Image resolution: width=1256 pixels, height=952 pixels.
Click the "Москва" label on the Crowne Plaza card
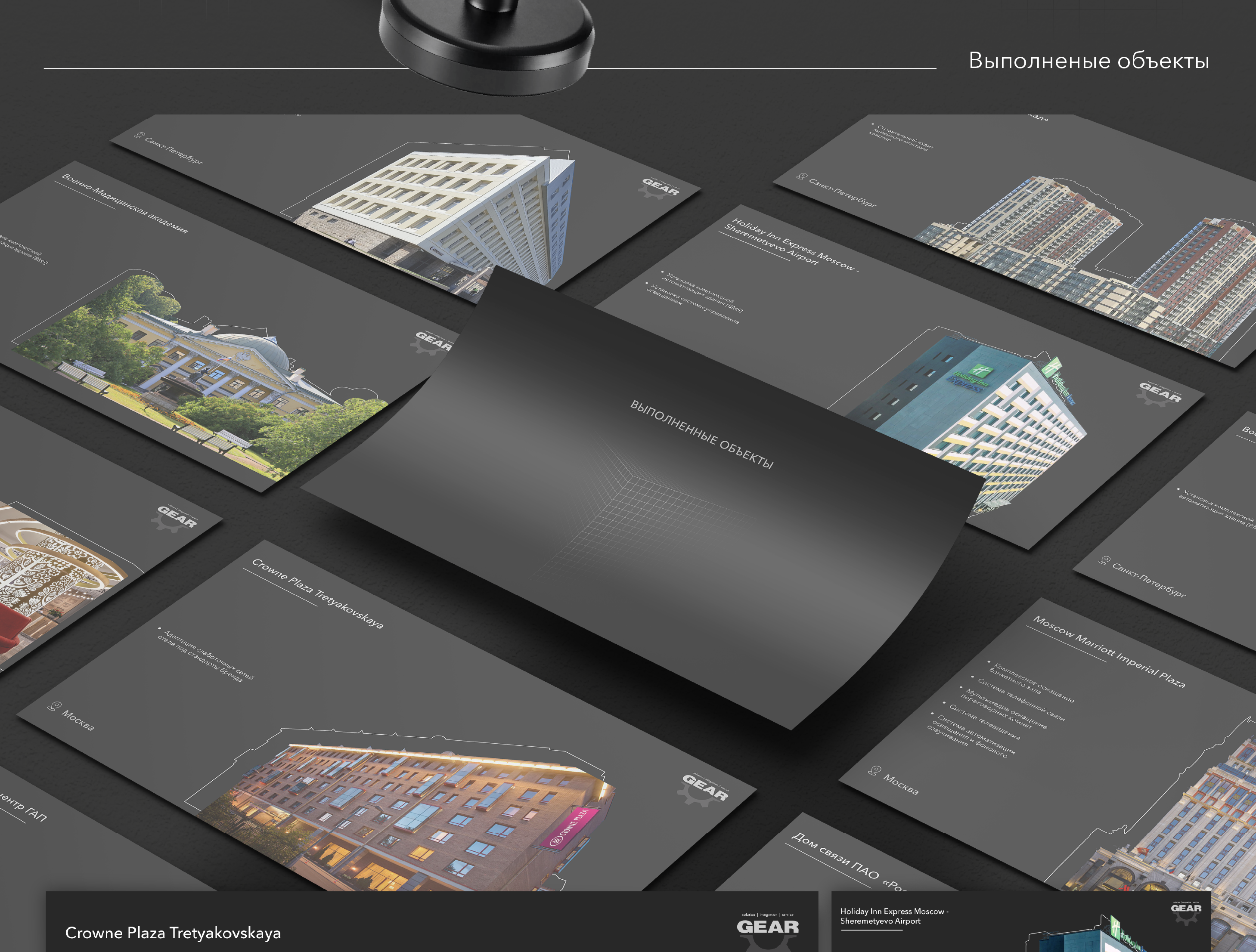tap(78, 720)
